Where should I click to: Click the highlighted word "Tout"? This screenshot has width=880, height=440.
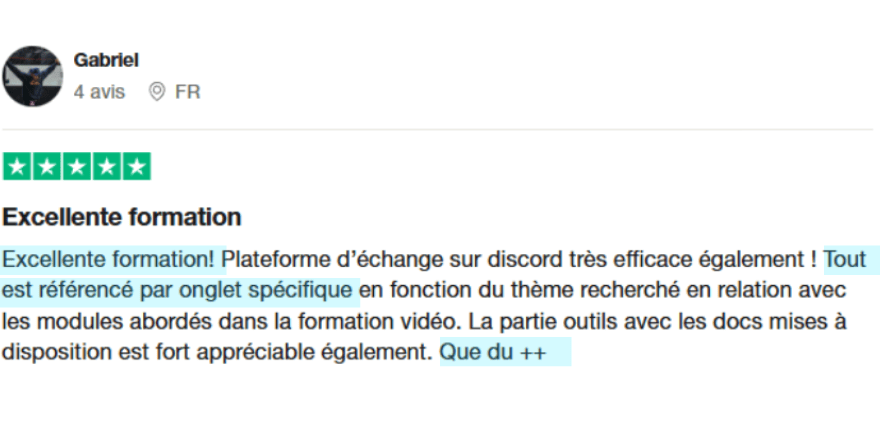tap(845, 260)
